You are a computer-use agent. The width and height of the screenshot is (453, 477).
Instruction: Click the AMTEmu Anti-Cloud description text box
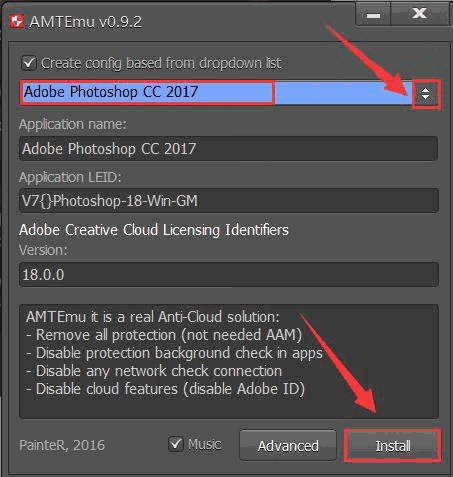(229, 361)
